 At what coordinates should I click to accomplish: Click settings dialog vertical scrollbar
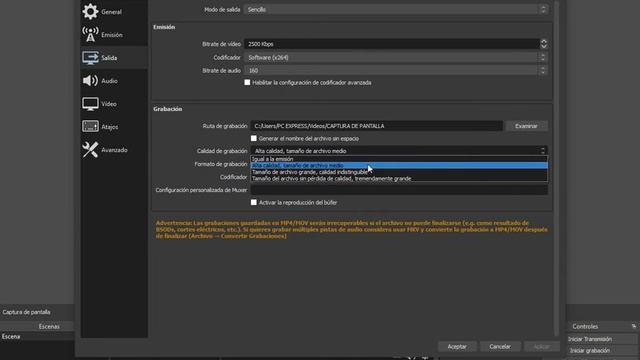click(556, 167)
